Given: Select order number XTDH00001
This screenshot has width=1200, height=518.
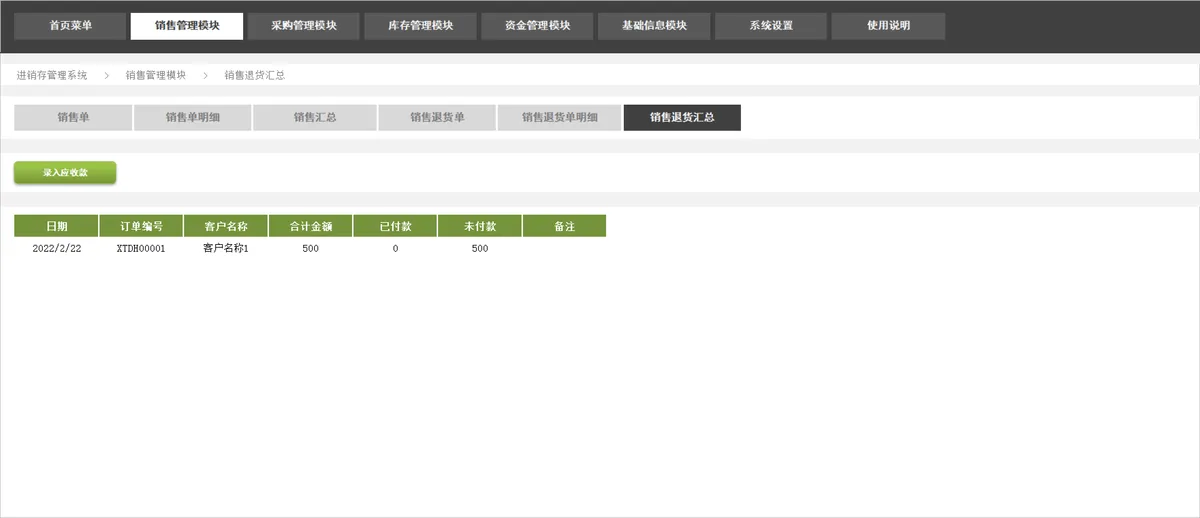Looking at the screenshot, I should point(141,249).
